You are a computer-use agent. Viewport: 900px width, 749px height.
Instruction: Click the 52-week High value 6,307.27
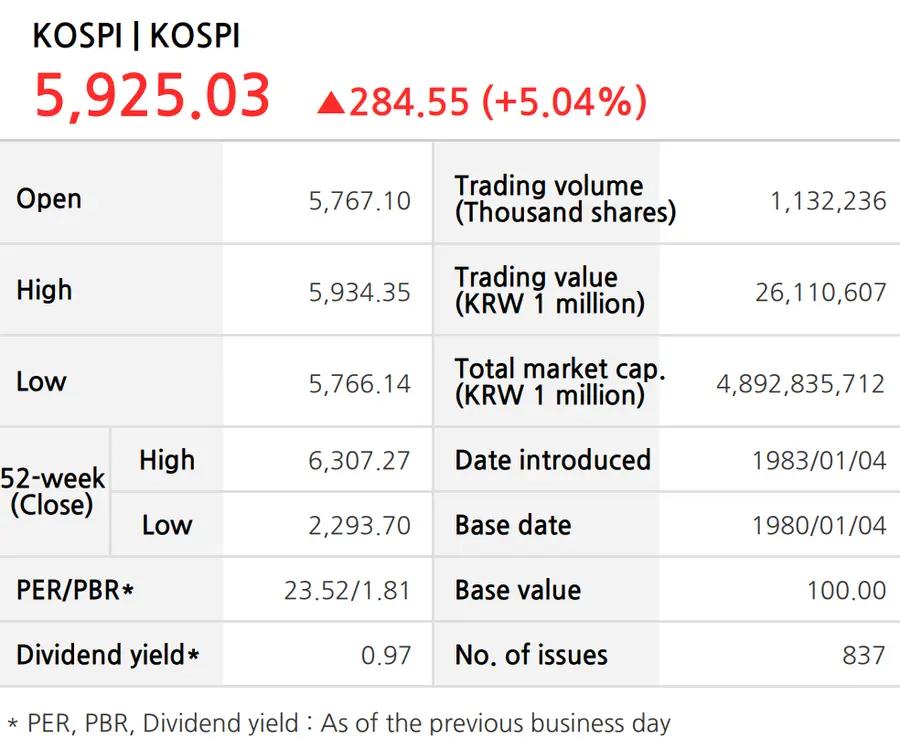click(359, 461)
